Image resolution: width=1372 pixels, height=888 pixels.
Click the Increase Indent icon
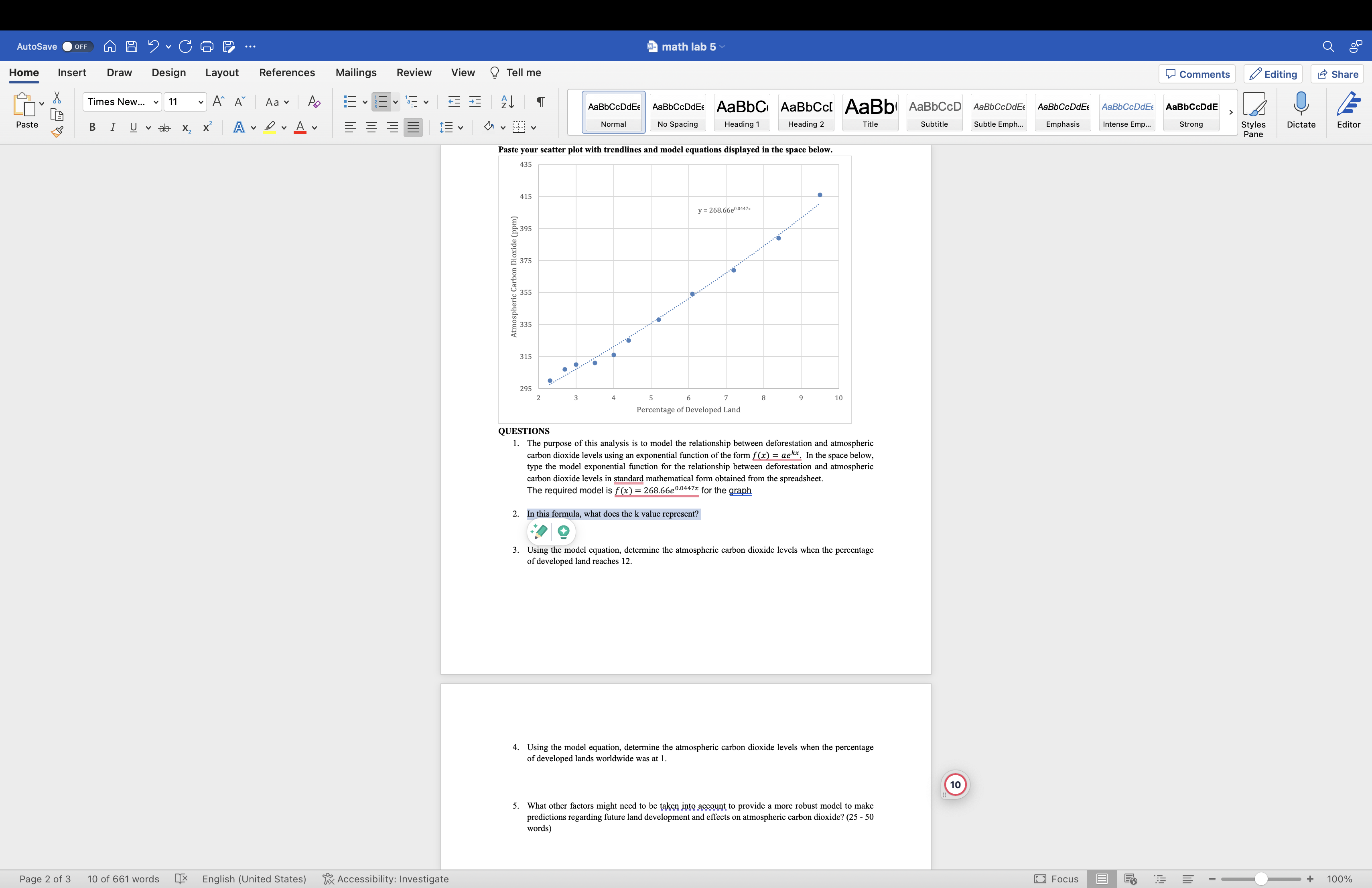(x=475, y=102)
